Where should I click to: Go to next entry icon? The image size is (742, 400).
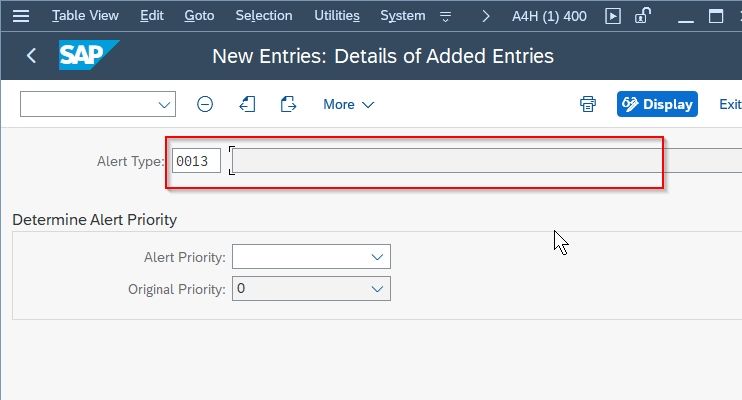[288, 104]
